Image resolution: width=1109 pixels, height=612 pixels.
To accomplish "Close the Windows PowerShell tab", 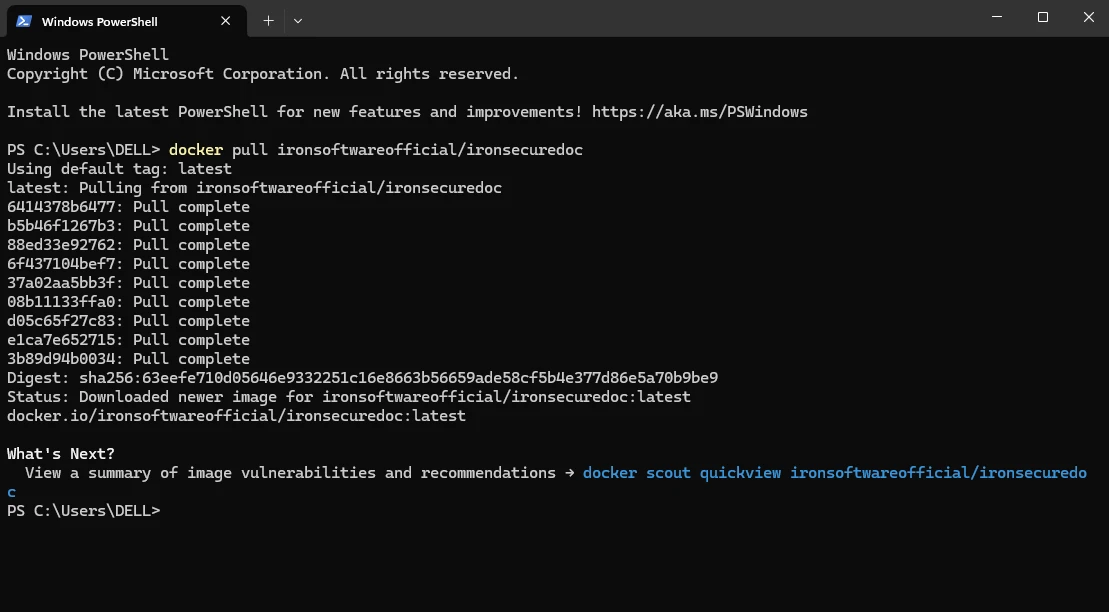I will pos(226,20).
